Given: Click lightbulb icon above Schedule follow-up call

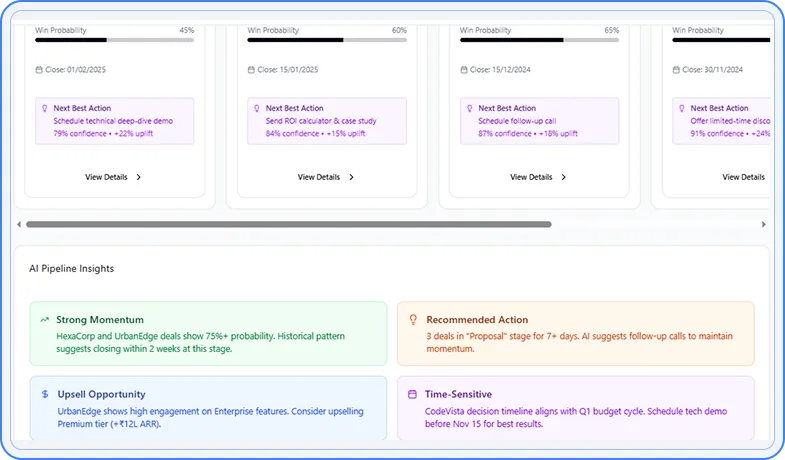Looking at the screenshot, I should 470,108.
